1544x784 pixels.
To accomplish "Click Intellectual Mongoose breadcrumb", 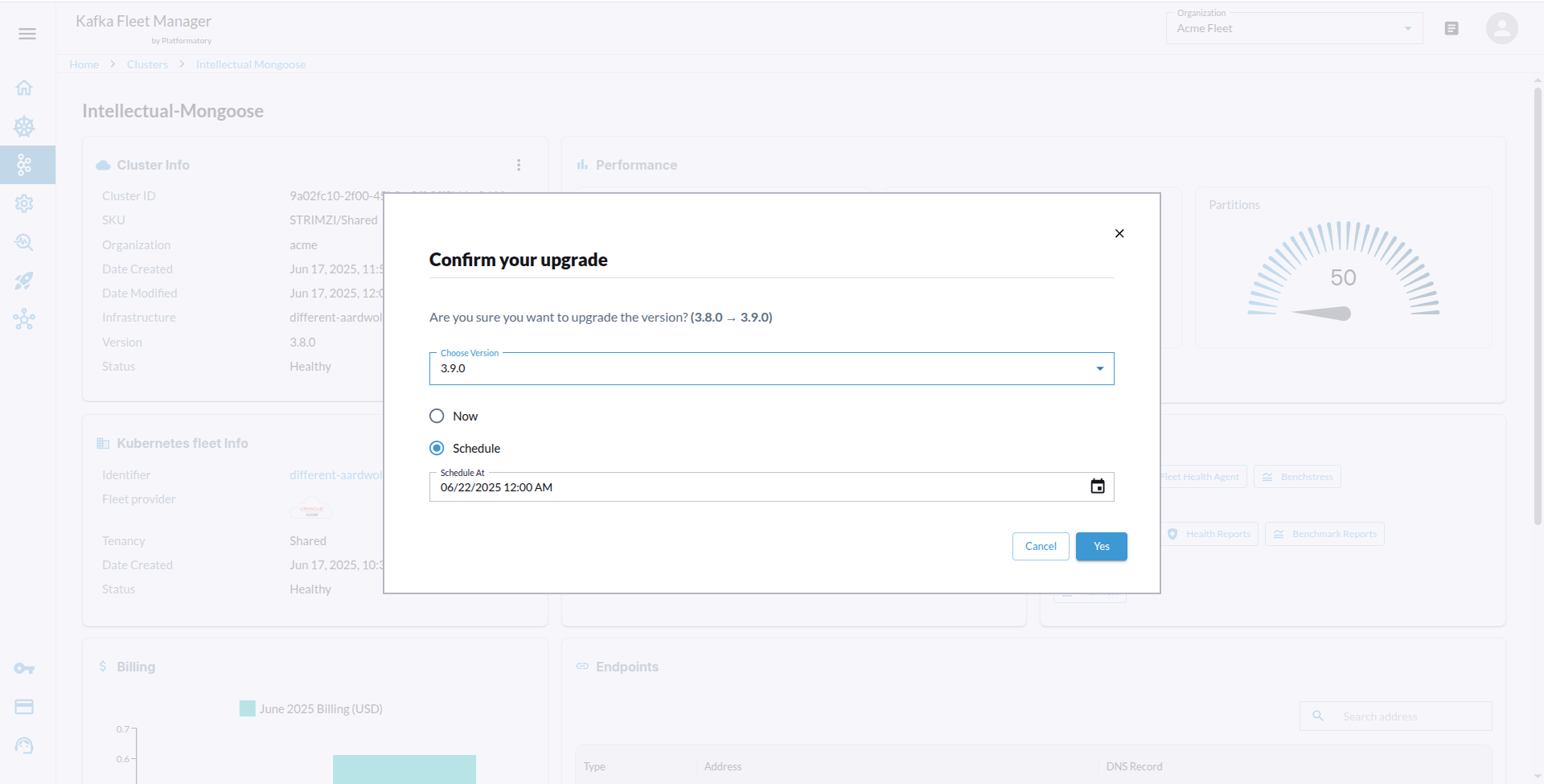I will pos(251,64).
